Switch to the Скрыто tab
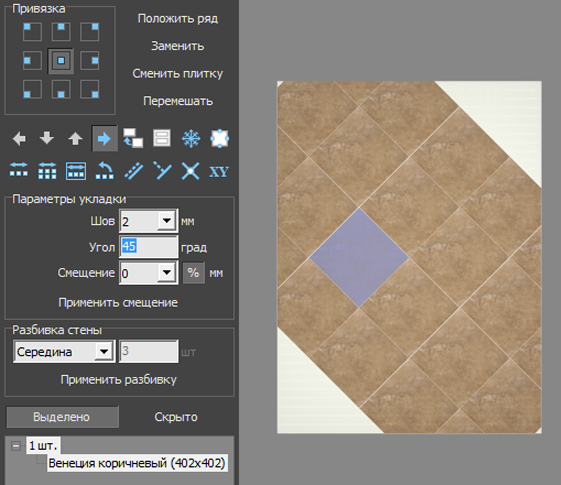The height and width of the screenshot is (485, 561). click(176, 417)
